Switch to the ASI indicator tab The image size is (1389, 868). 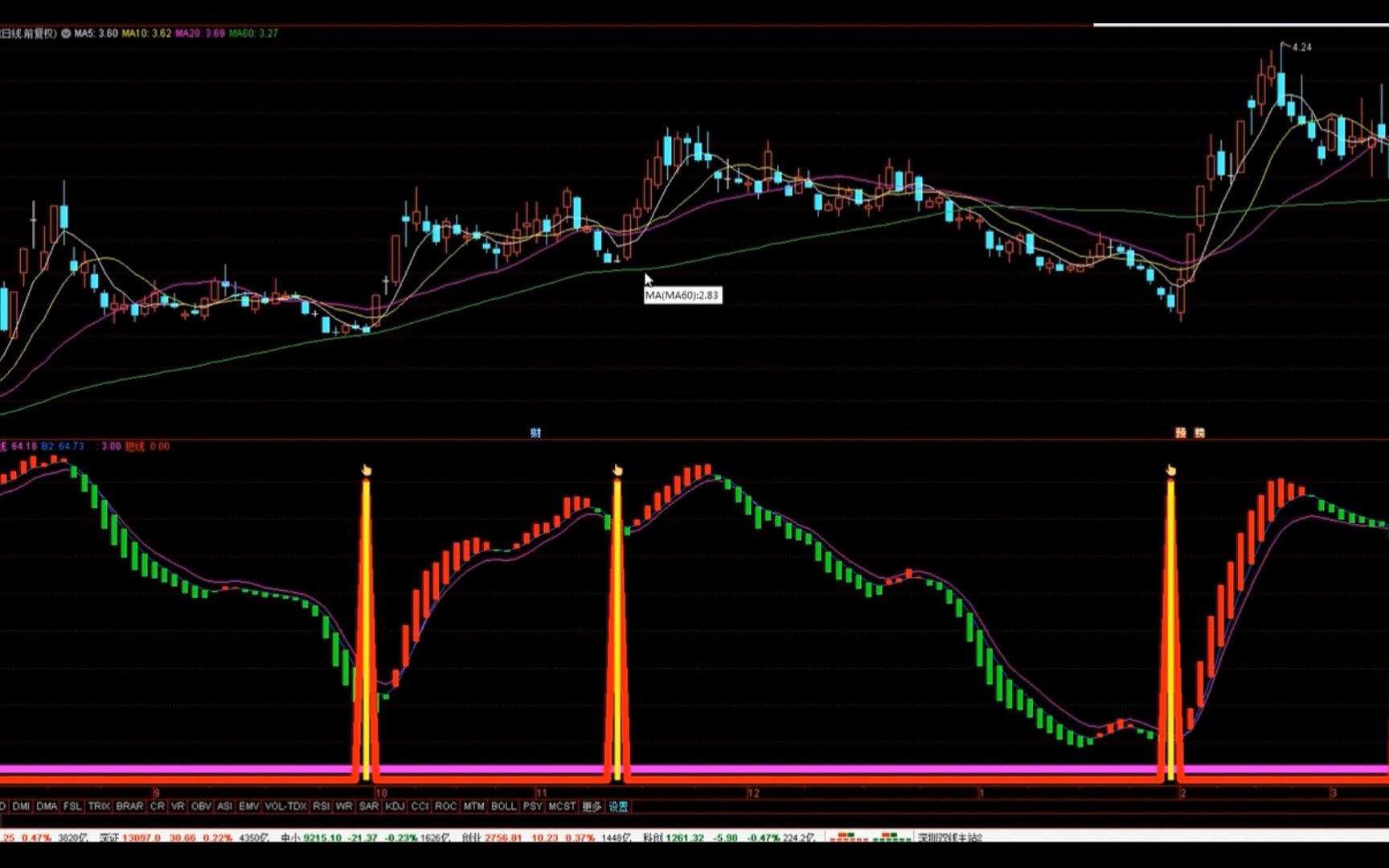tap(225, 806)
